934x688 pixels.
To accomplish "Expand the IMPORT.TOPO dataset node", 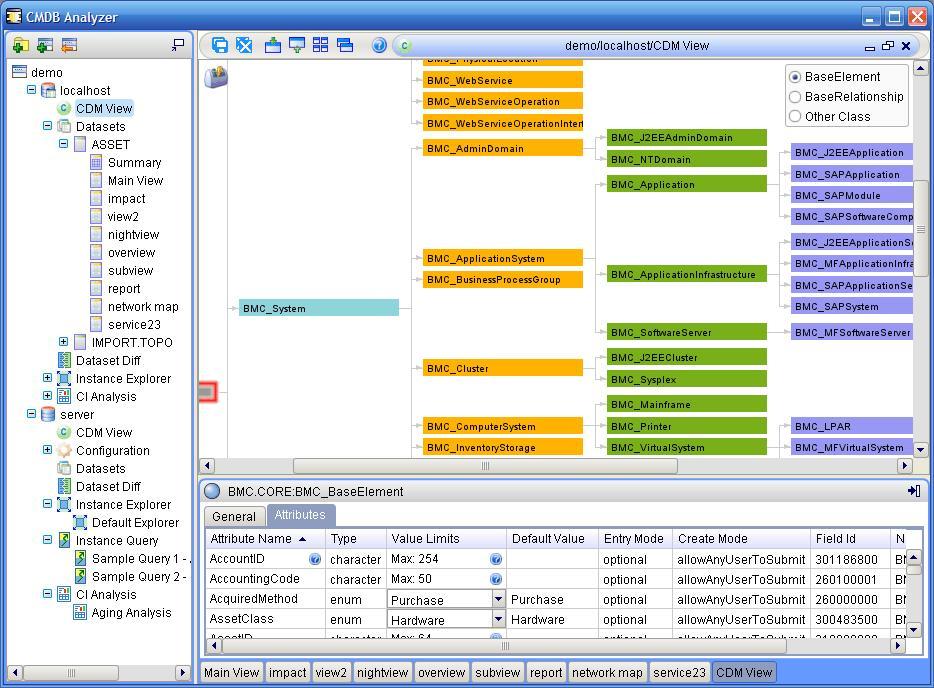I will pos(63,342).
